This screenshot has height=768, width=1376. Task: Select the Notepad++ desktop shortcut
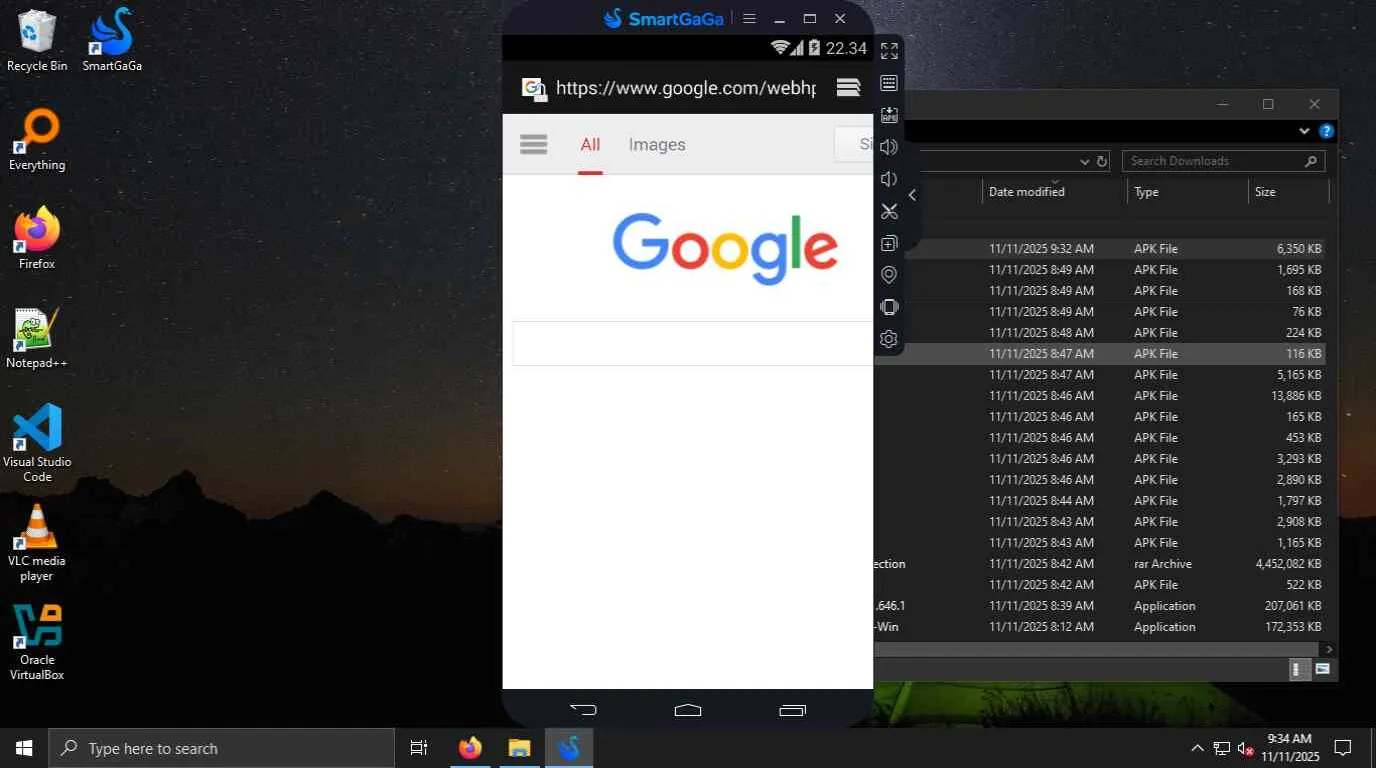click(x=37, y=338)
